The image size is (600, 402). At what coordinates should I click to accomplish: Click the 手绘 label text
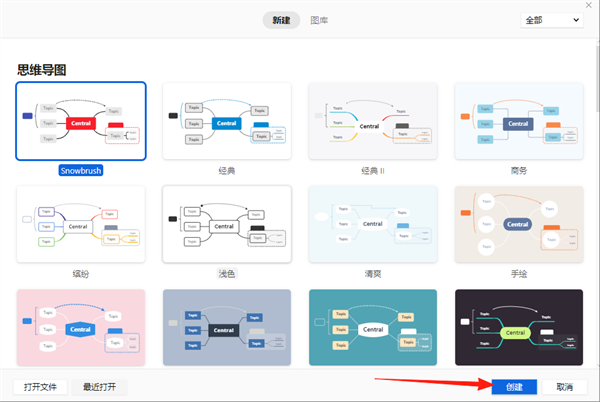click(519, 274)
